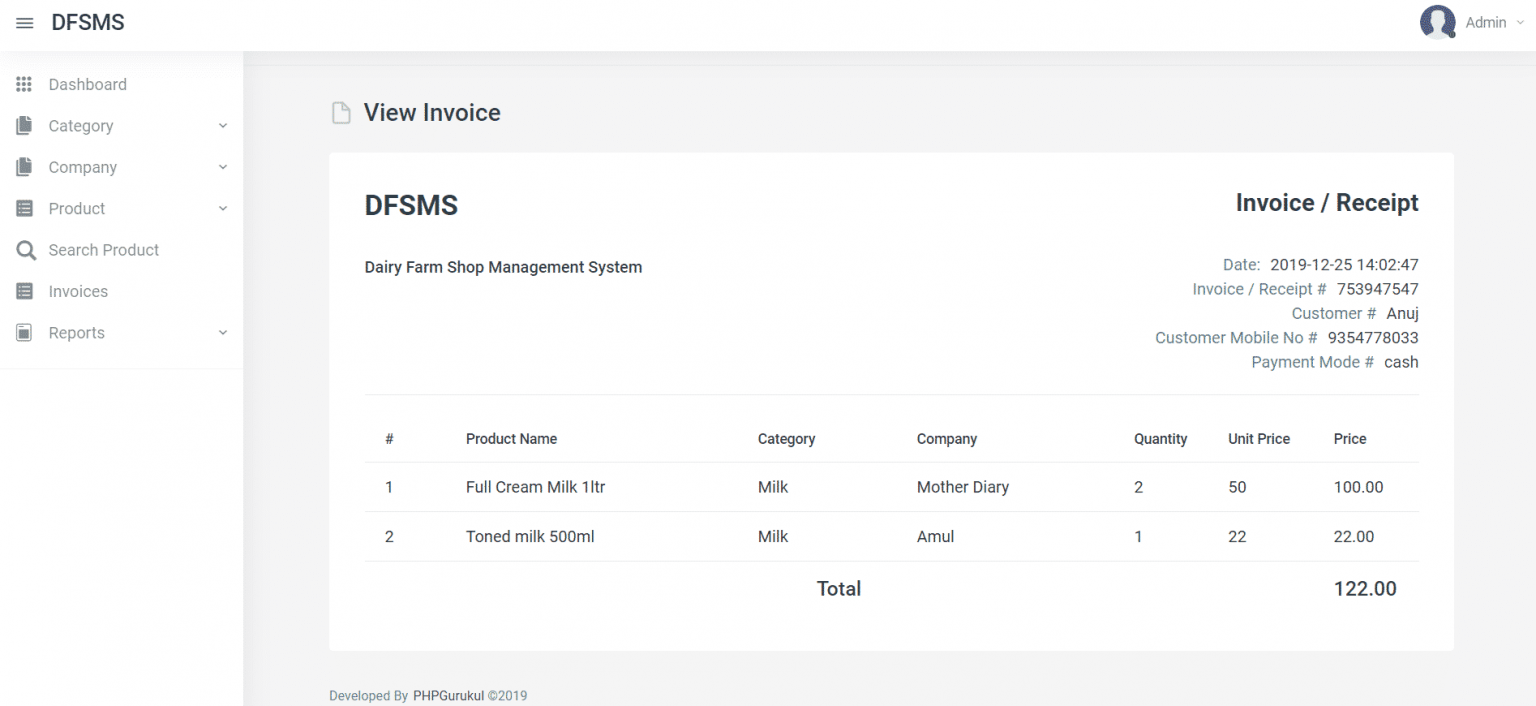Follow the PHPGurukul footer link
1536x706 pixels.
(448, 696)
